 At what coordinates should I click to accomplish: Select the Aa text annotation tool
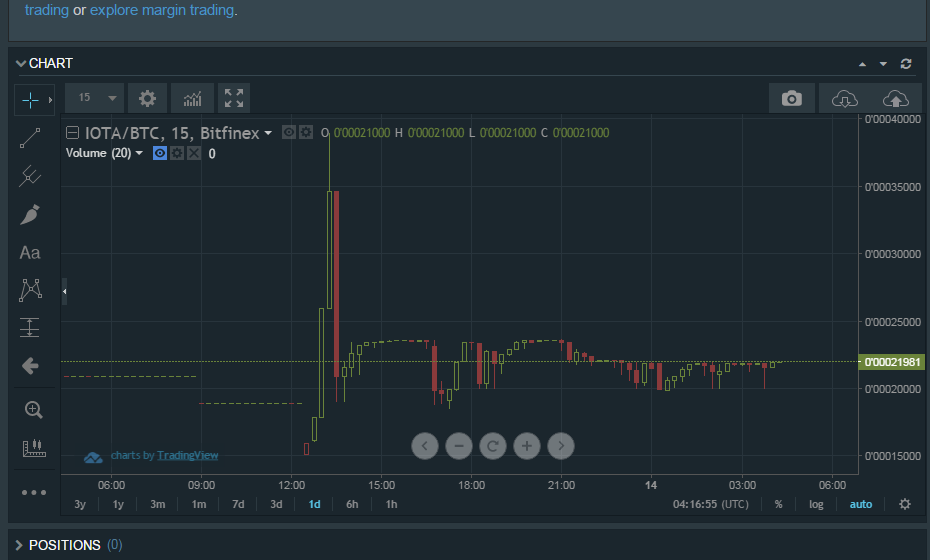(30, 253)
